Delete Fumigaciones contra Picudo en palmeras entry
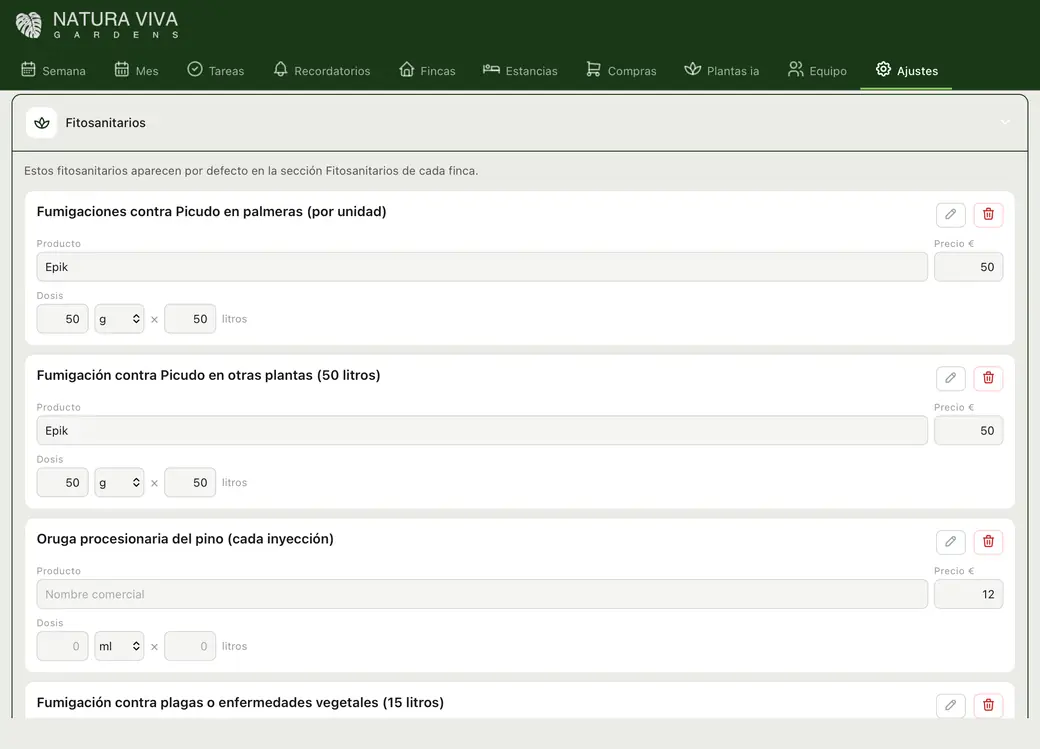 point(988,214)
